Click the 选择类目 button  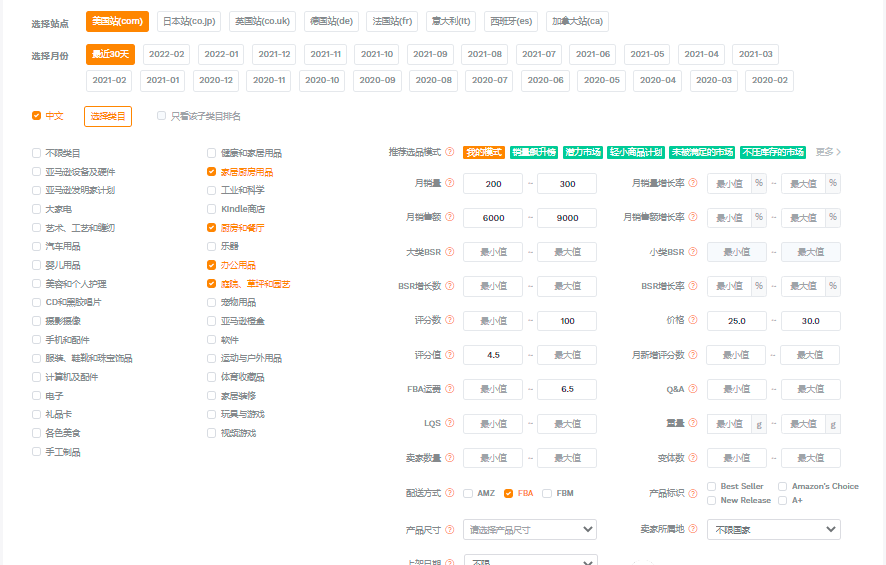click(108, 116)
